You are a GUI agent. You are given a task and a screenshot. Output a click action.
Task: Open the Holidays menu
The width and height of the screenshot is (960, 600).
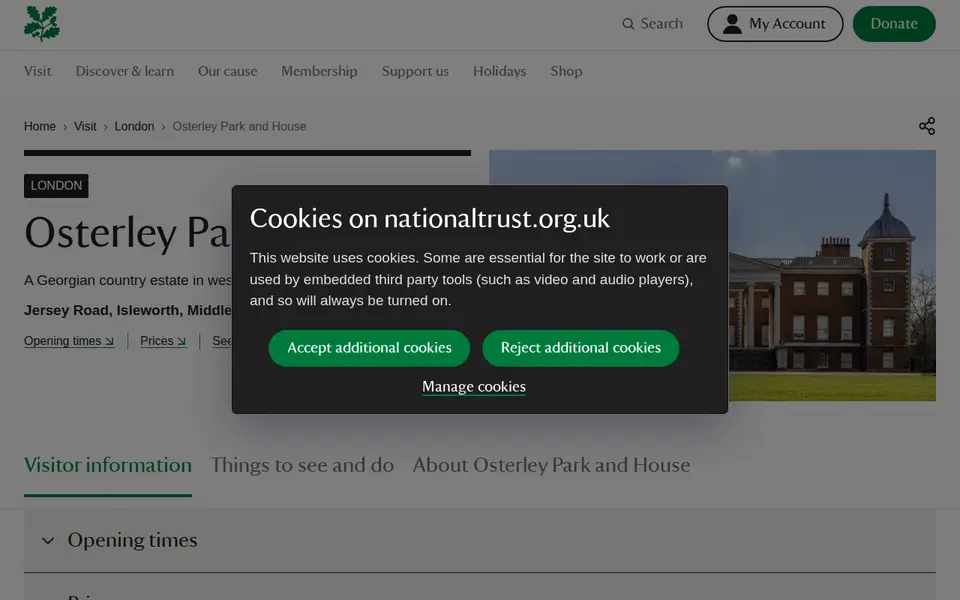tap(500, 71)
